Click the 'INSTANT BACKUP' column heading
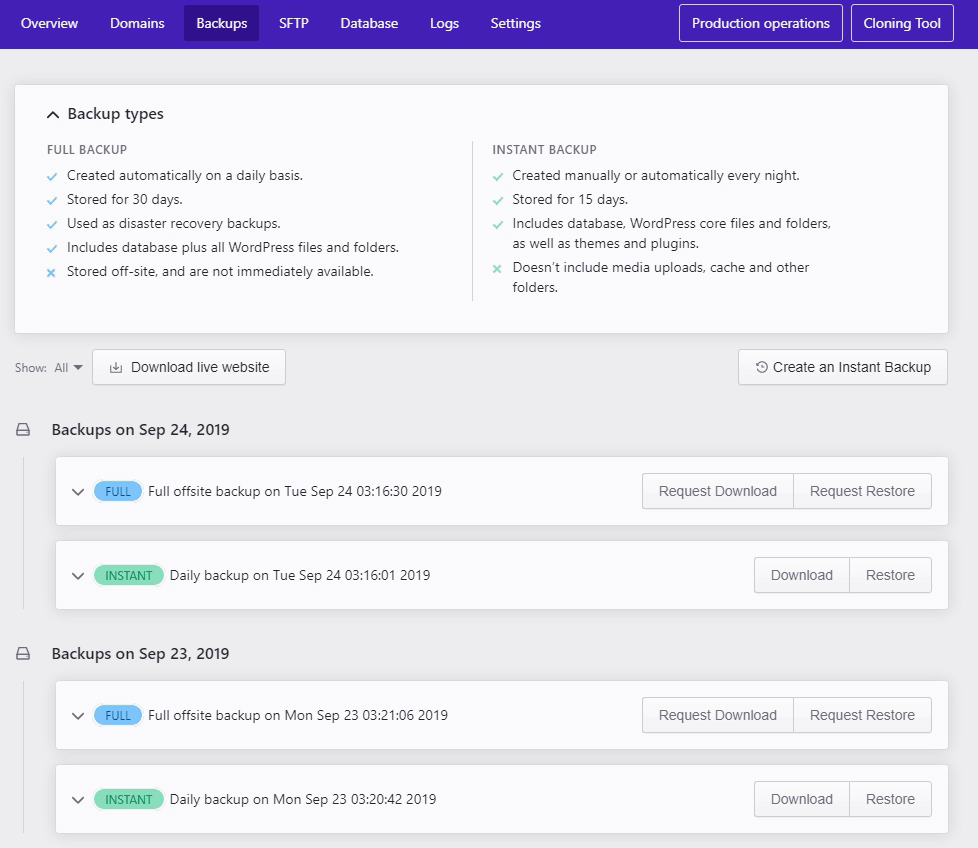The image size is (978, 848). point(544,150)
